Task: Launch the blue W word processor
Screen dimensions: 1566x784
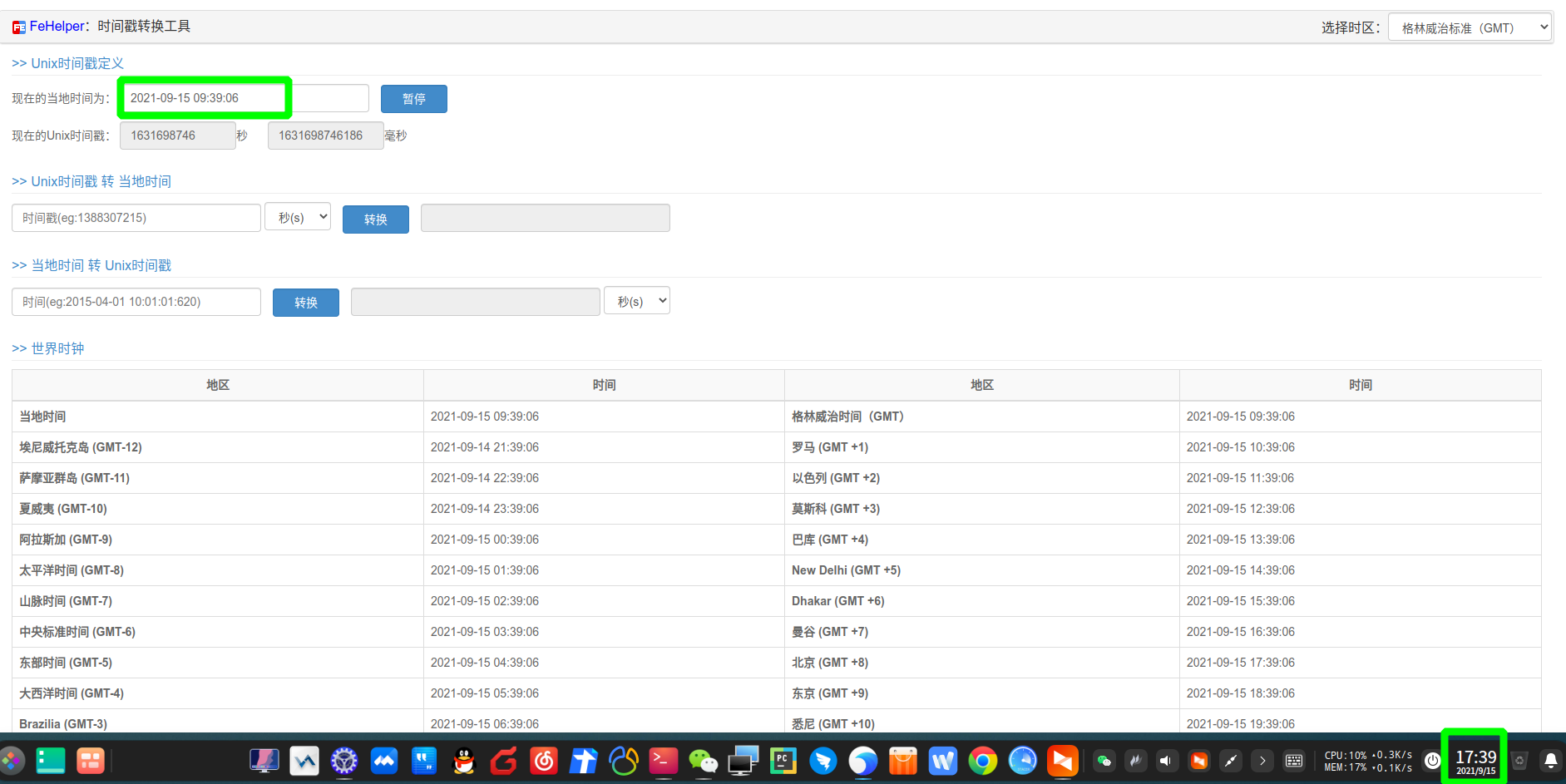Action: click(x=943, y=760)
